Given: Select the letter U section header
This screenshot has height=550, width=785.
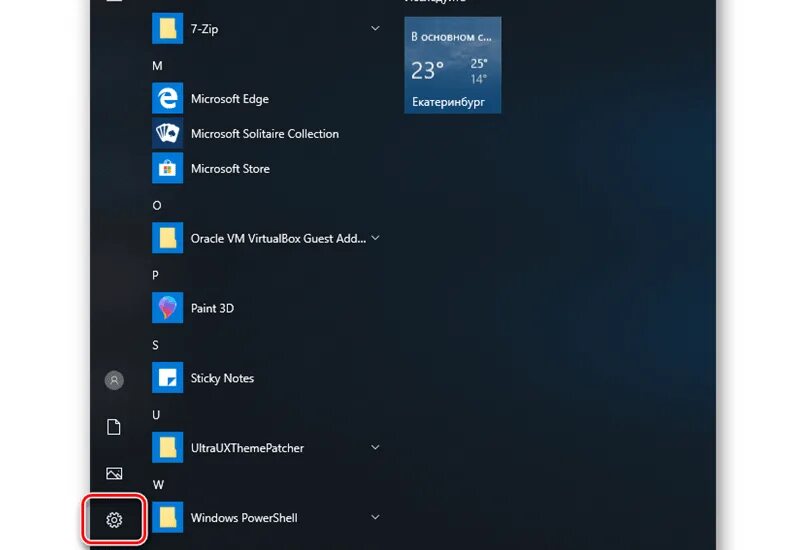Looking at the screenshot, I should 156,415.
